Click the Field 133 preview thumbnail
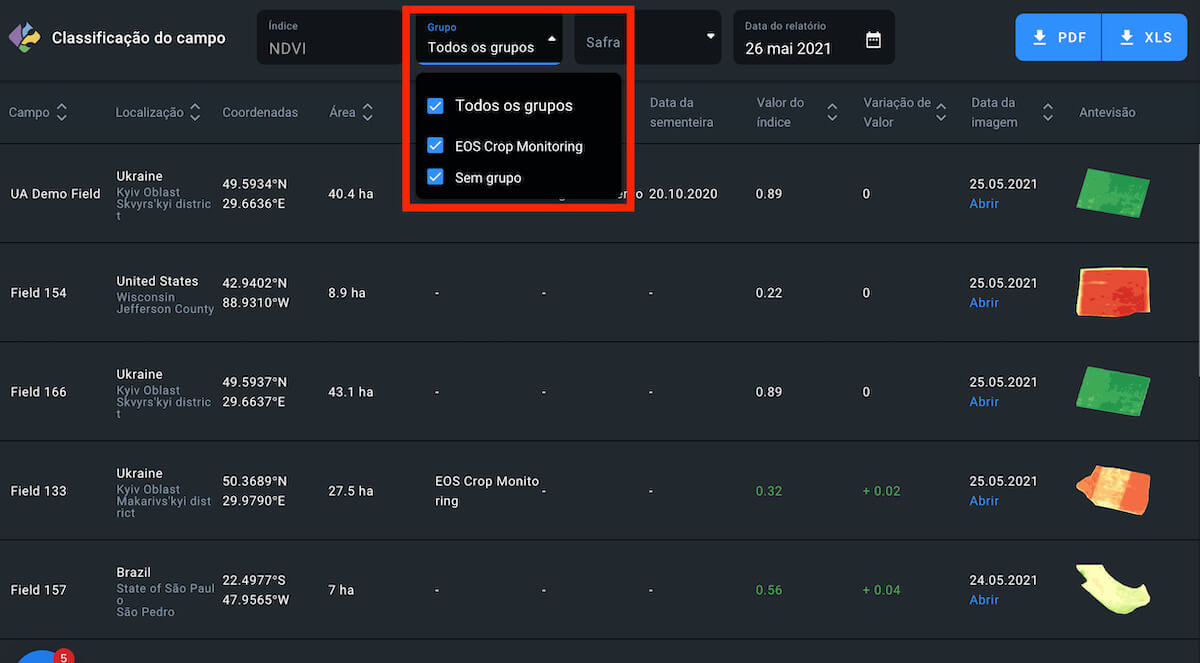This screenshot has height=663, width=1200. 1113,490
